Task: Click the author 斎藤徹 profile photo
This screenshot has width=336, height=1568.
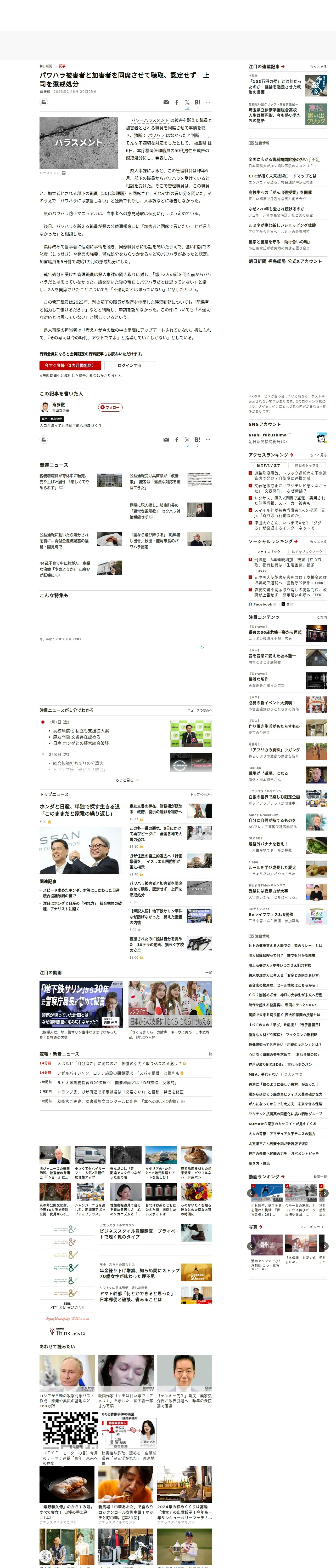Action: [44, 408]
